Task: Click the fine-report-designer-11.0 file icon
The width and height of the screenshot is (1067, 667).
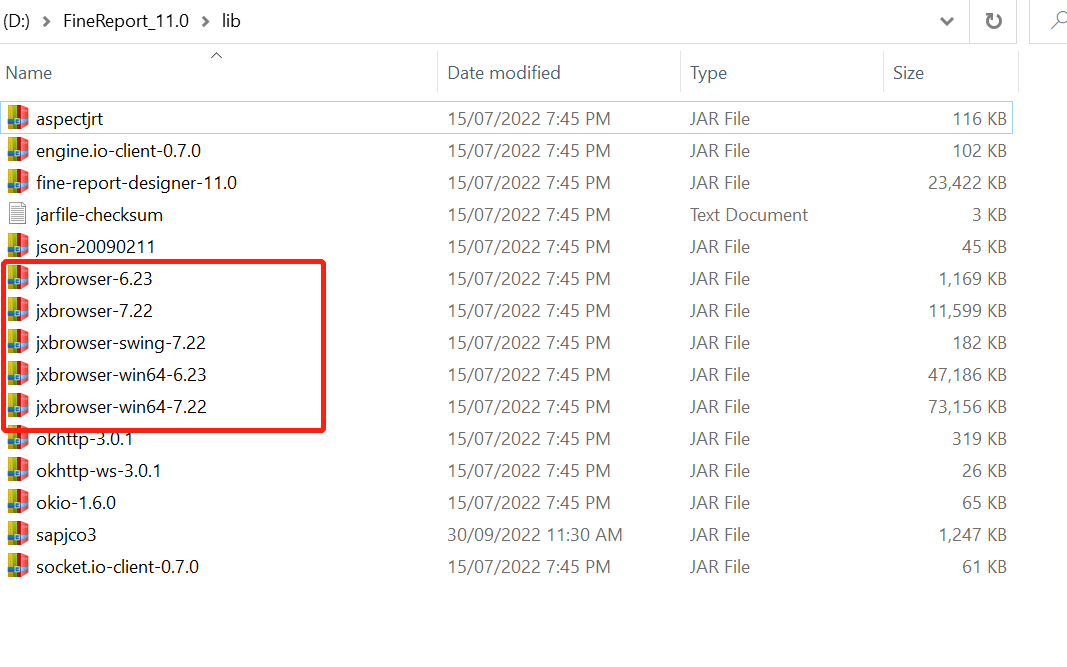Action: point(18,182)
